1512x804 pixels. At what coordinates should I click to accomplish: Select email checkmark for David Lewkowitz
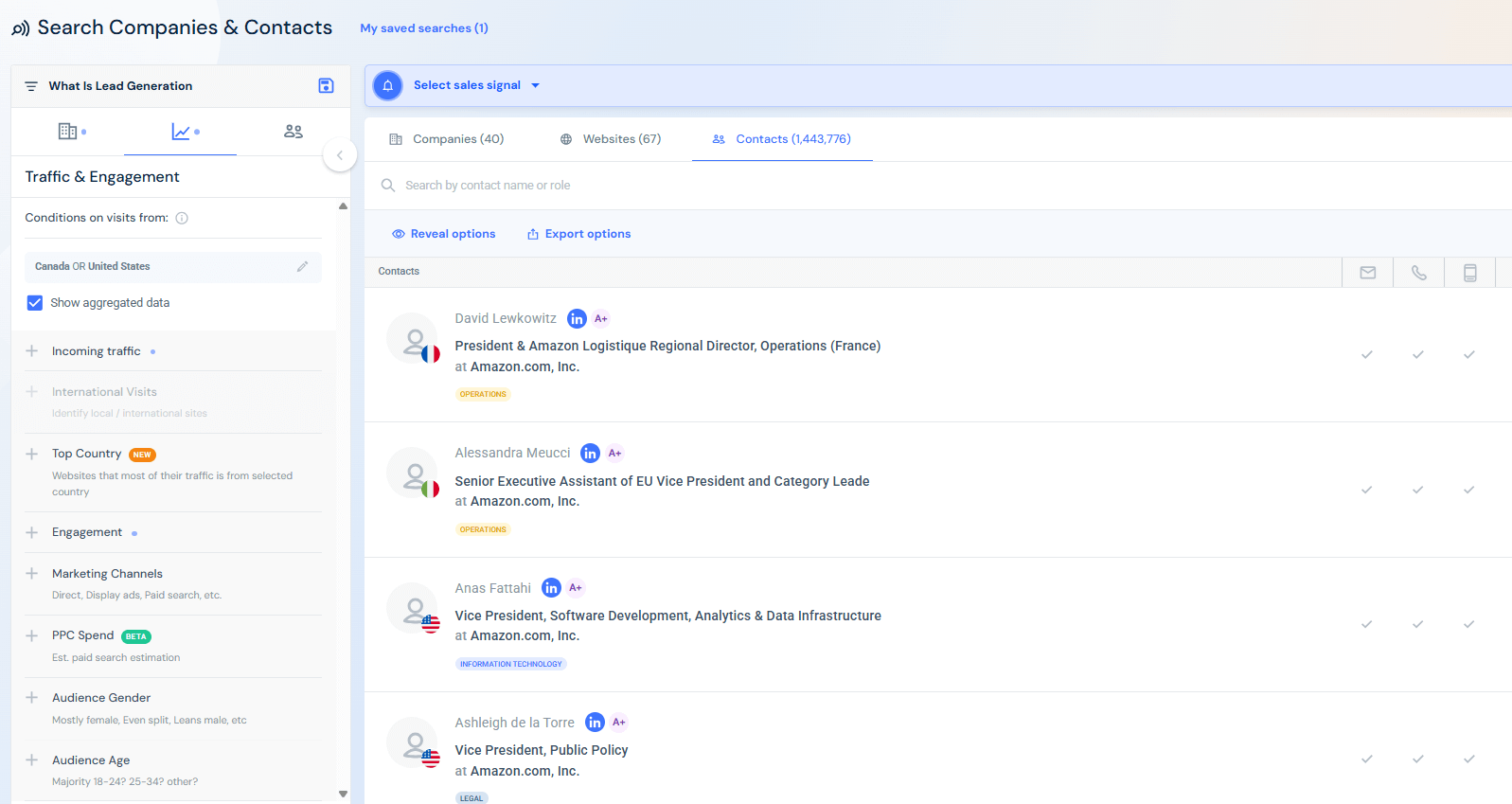click(1367, 355)
